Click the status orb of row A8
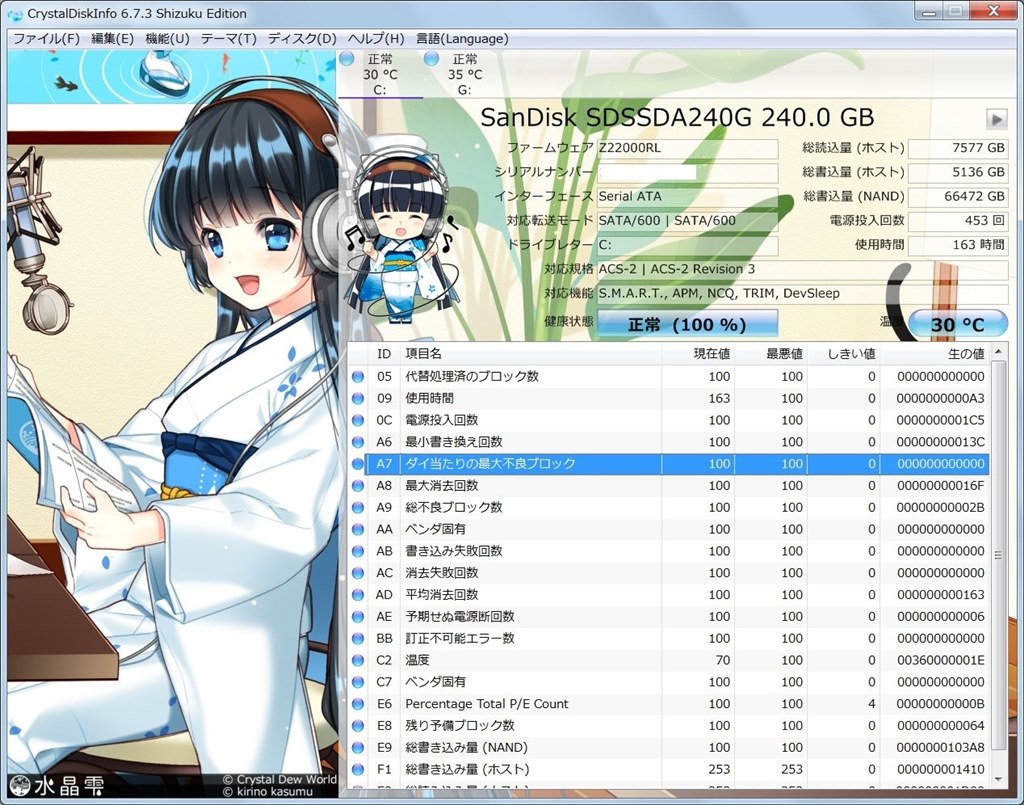The height and width of the screenshot is (805, 1024). coord(358,486)
